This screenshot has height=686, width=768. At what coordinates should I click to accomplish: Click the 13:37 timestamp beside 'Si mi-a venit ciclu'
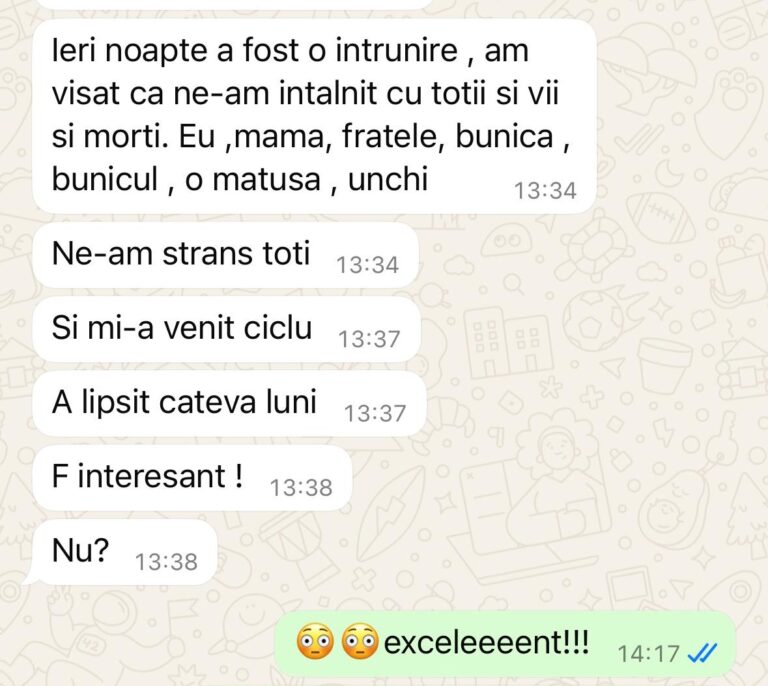pos(369,339)
